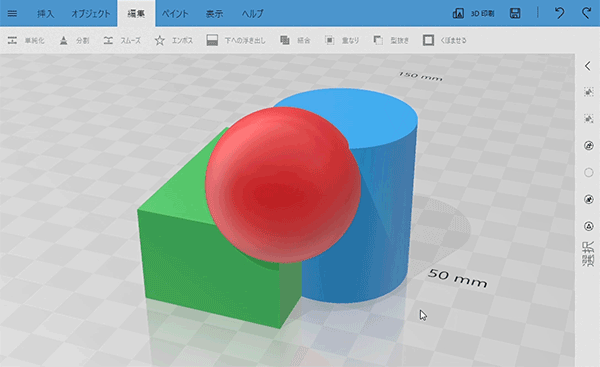Image resolution: width=600 pixels, height=367 pixels.
Task: Click 下への浮き出し (Extrude down) tool
Action: pos(236,40)
